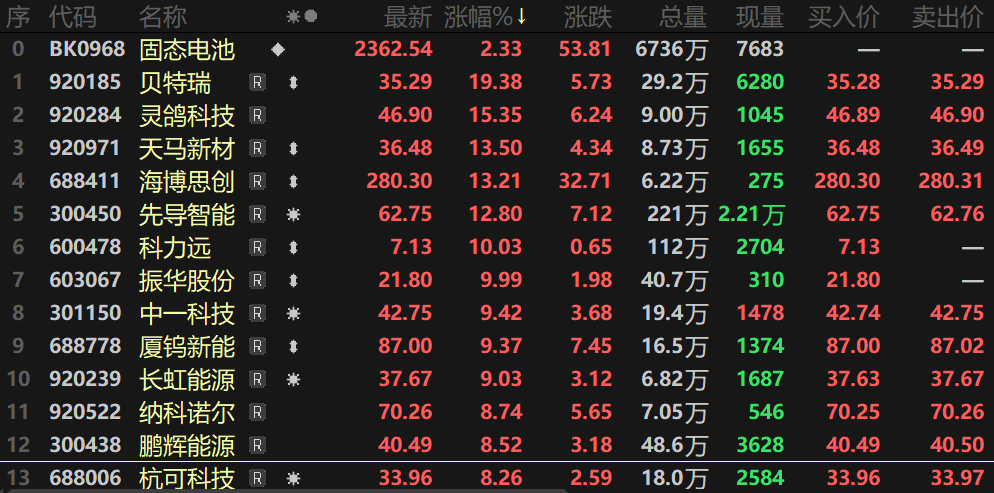Click the circle icon in header row
This screenshot has width=994, height=493.
click(x=311, y=17)
